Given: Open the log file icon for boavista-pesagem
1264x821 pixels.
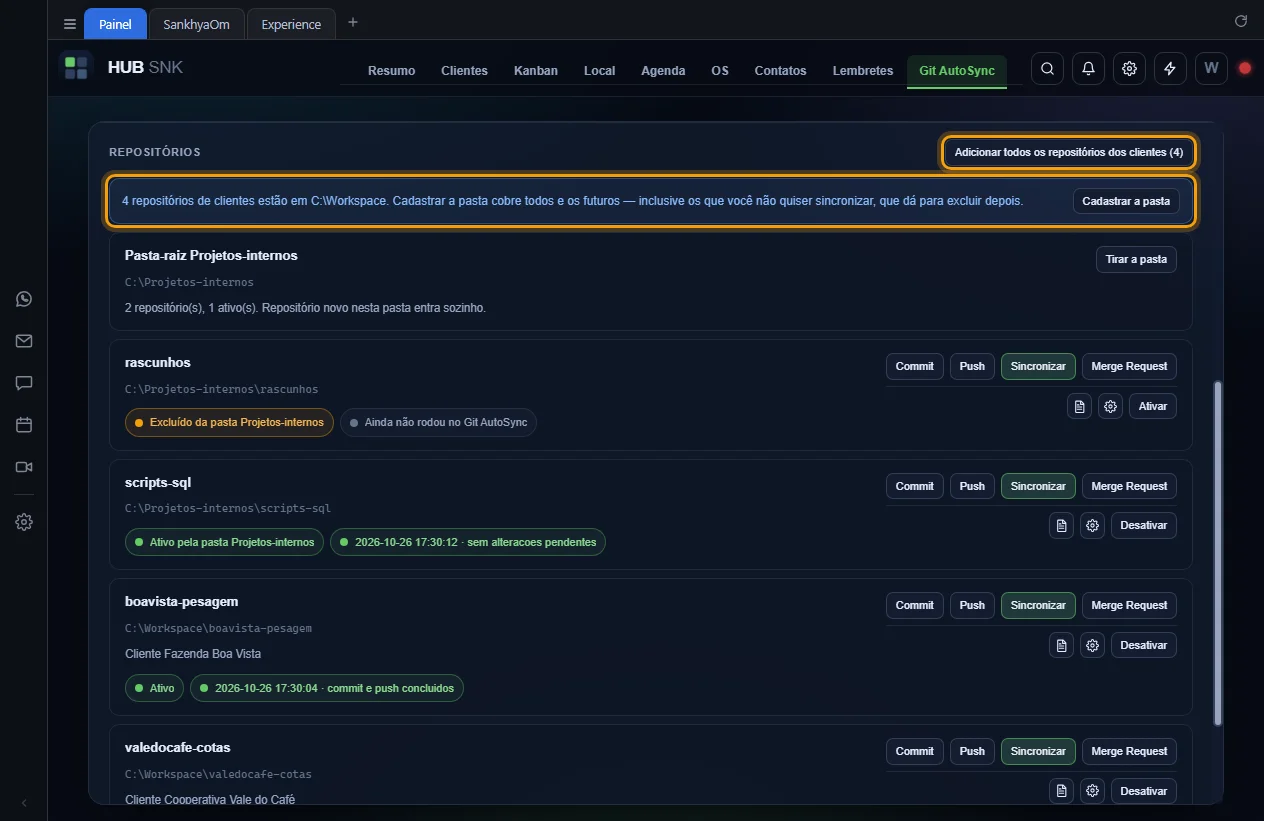Looking at the screenshot, I should pyautogui.click(x=1061, y=645).
